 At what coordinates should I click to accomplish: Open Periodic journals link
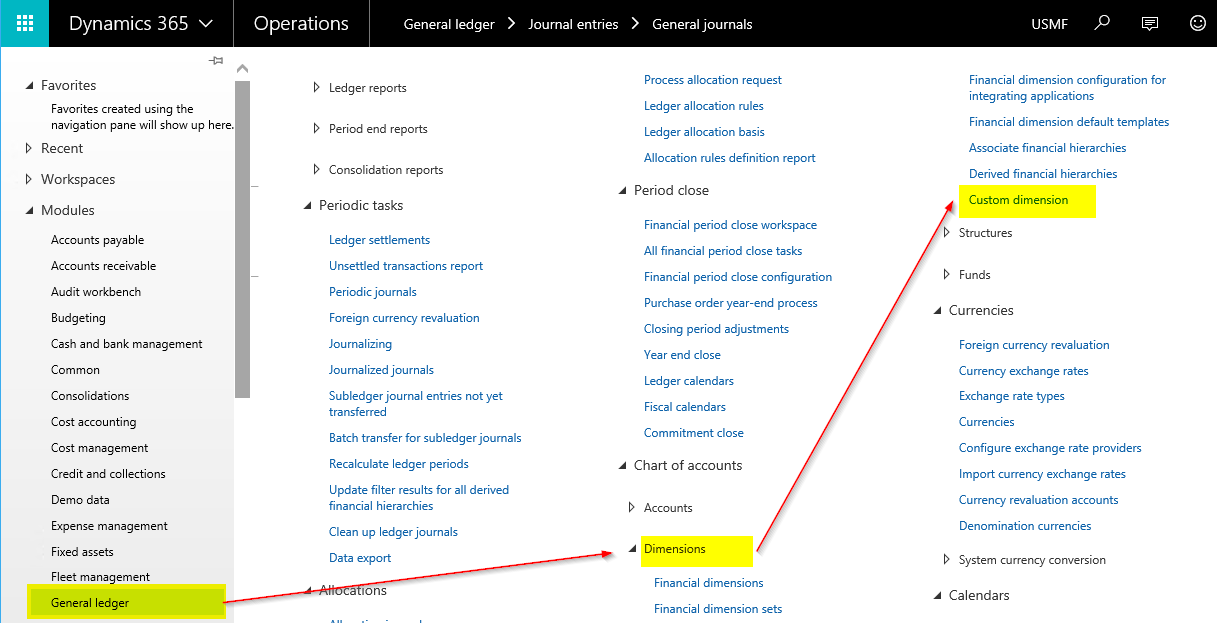tap(373, 292)
